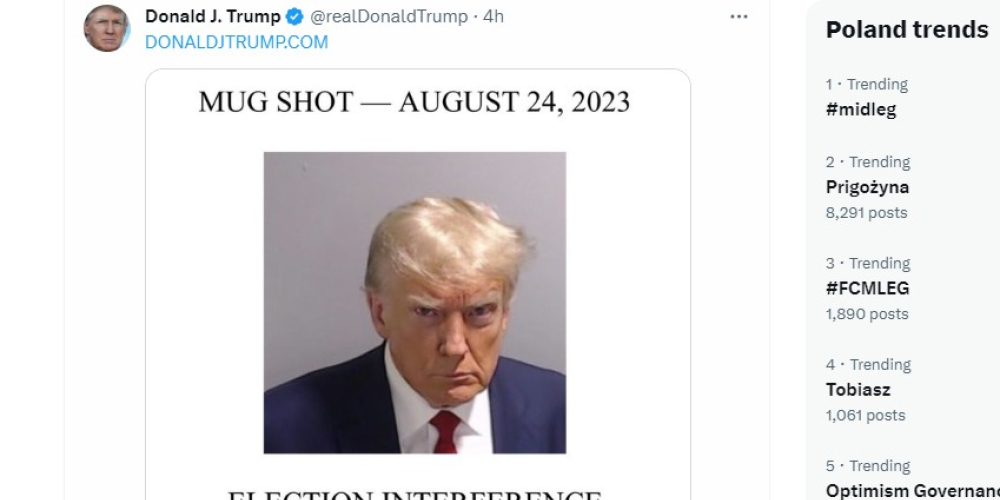Open the tweet's three-dot more options menu
Viewport: 1000px width, 500px height.
739,17
